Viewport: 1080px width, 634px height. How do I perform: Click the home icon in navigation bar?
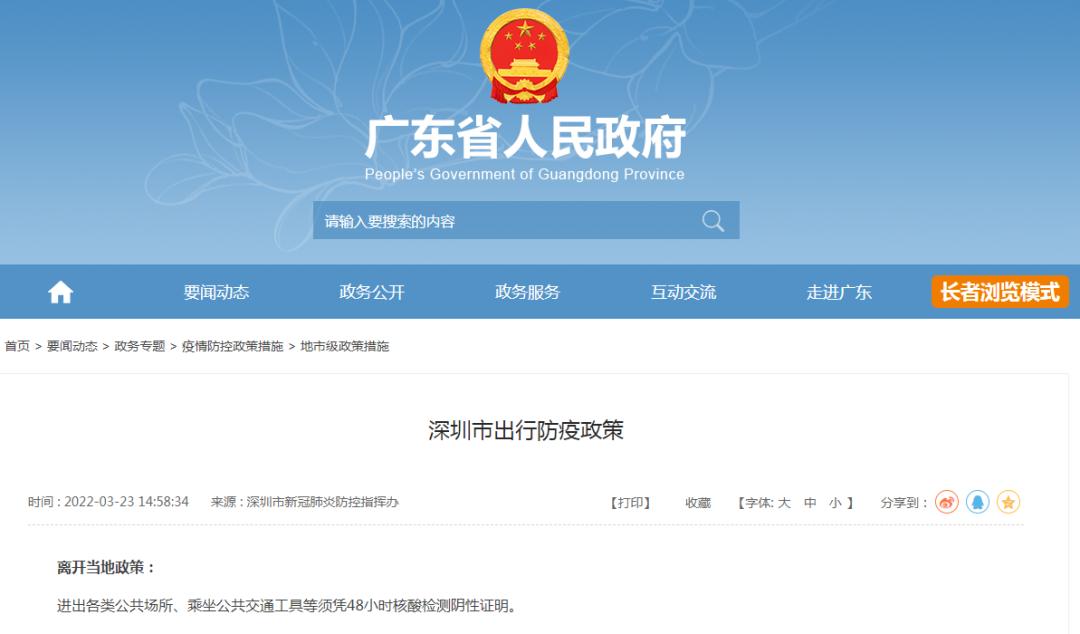[x=61, y=292]
